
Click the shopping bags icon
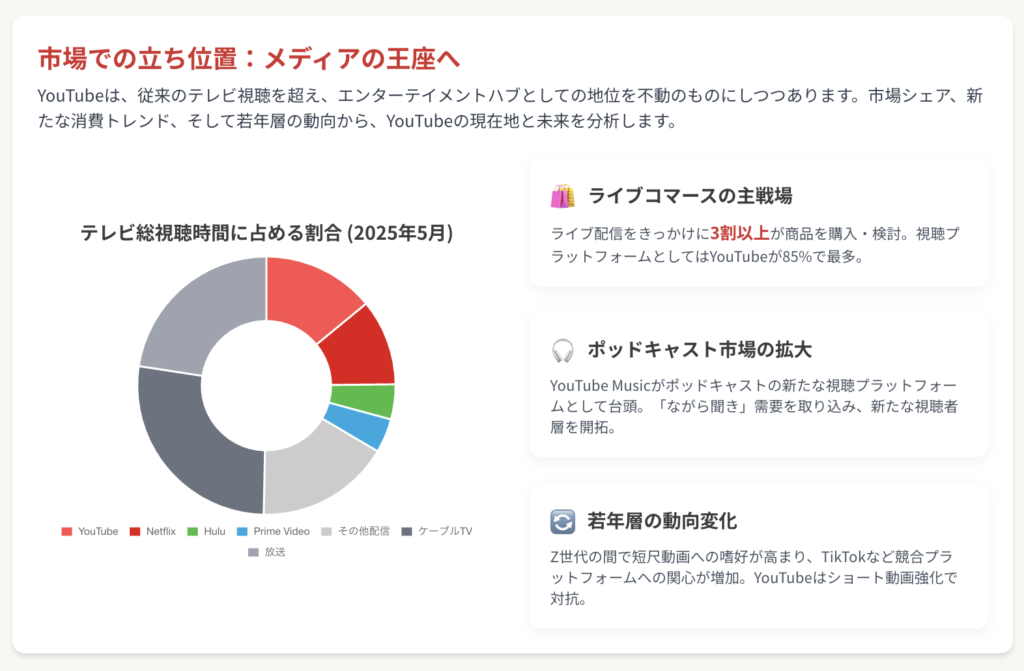point(563,195)
